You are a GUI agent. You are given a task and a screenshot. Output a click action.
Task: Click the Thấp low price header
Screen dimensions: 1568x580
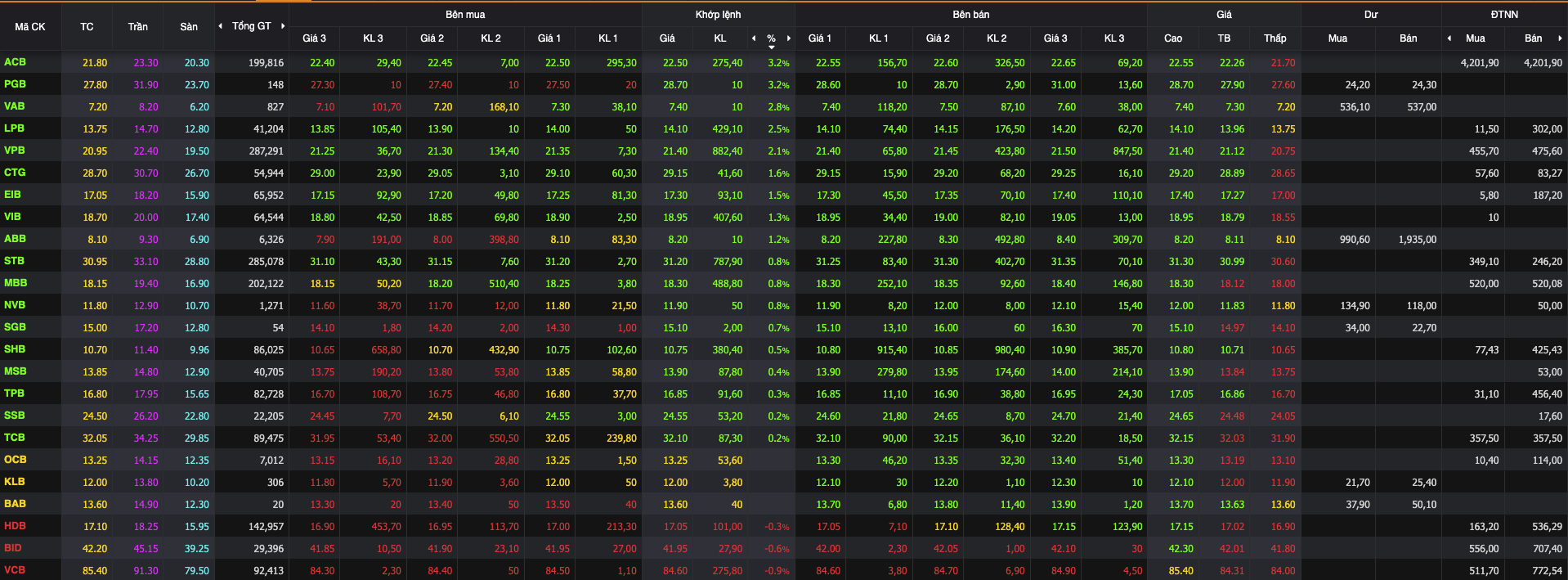(1275, 38)
